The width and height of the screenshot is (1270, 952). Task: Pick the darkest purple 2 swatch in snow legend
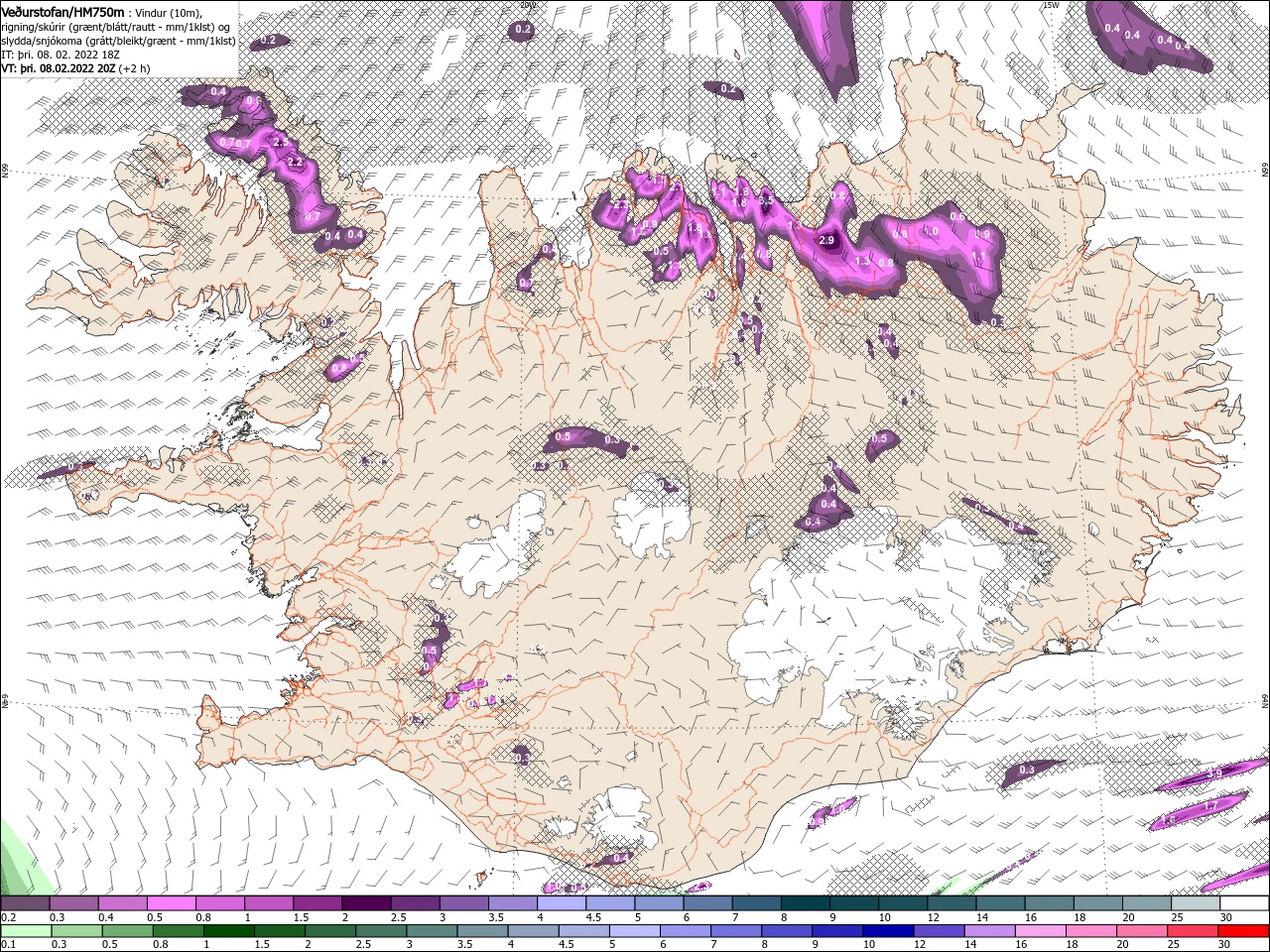tap(365, 903)
